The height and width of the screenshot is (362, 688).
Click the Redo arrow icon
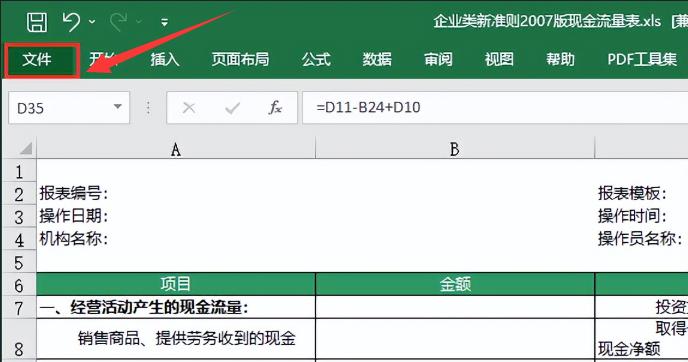click(x=118, y=22)
